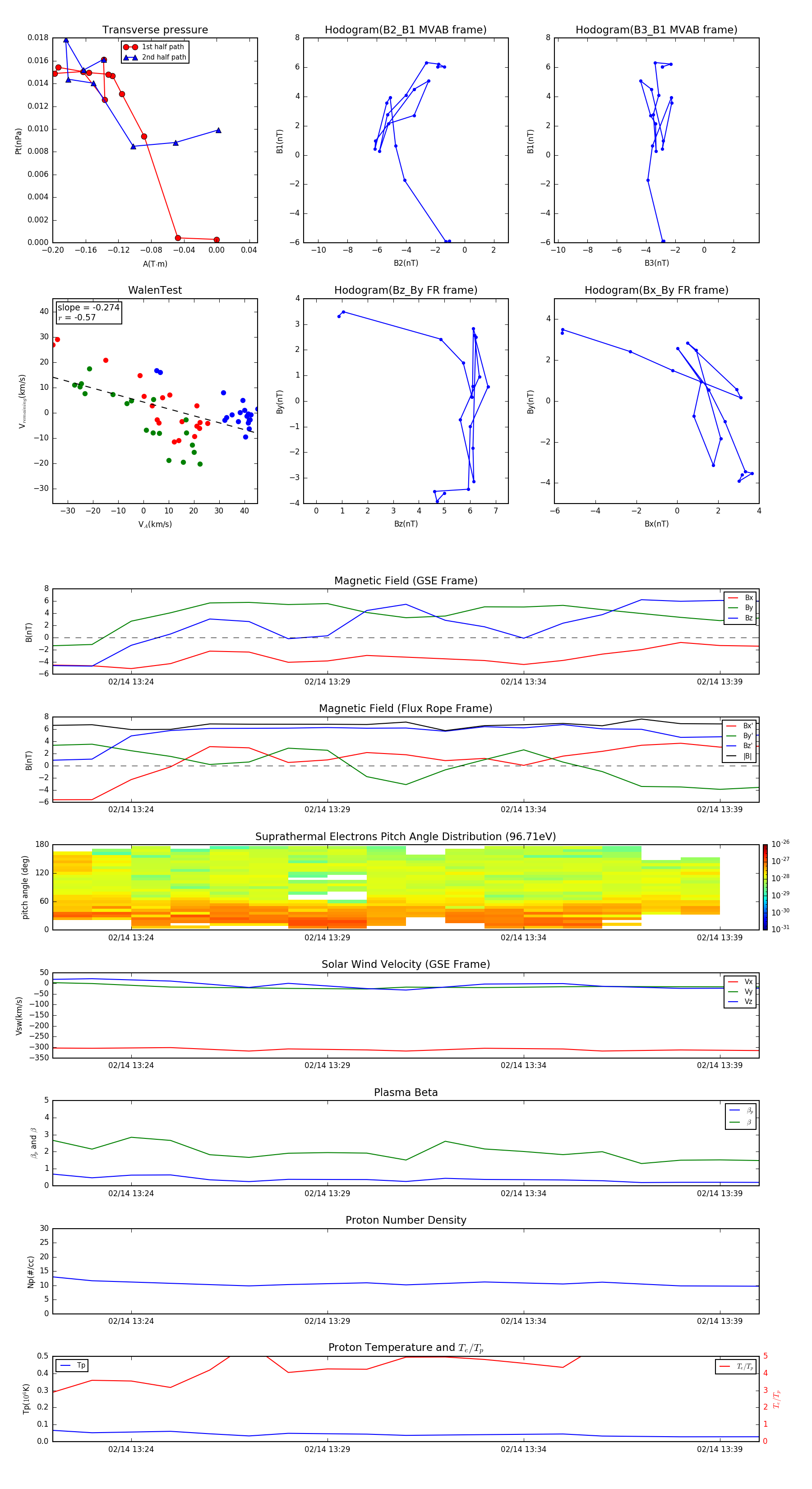This screenshot has height=1489, width=812.
Task: Click the Bz legend entry in GSE magnetic field panel
Action: click(x=740, y=618)
